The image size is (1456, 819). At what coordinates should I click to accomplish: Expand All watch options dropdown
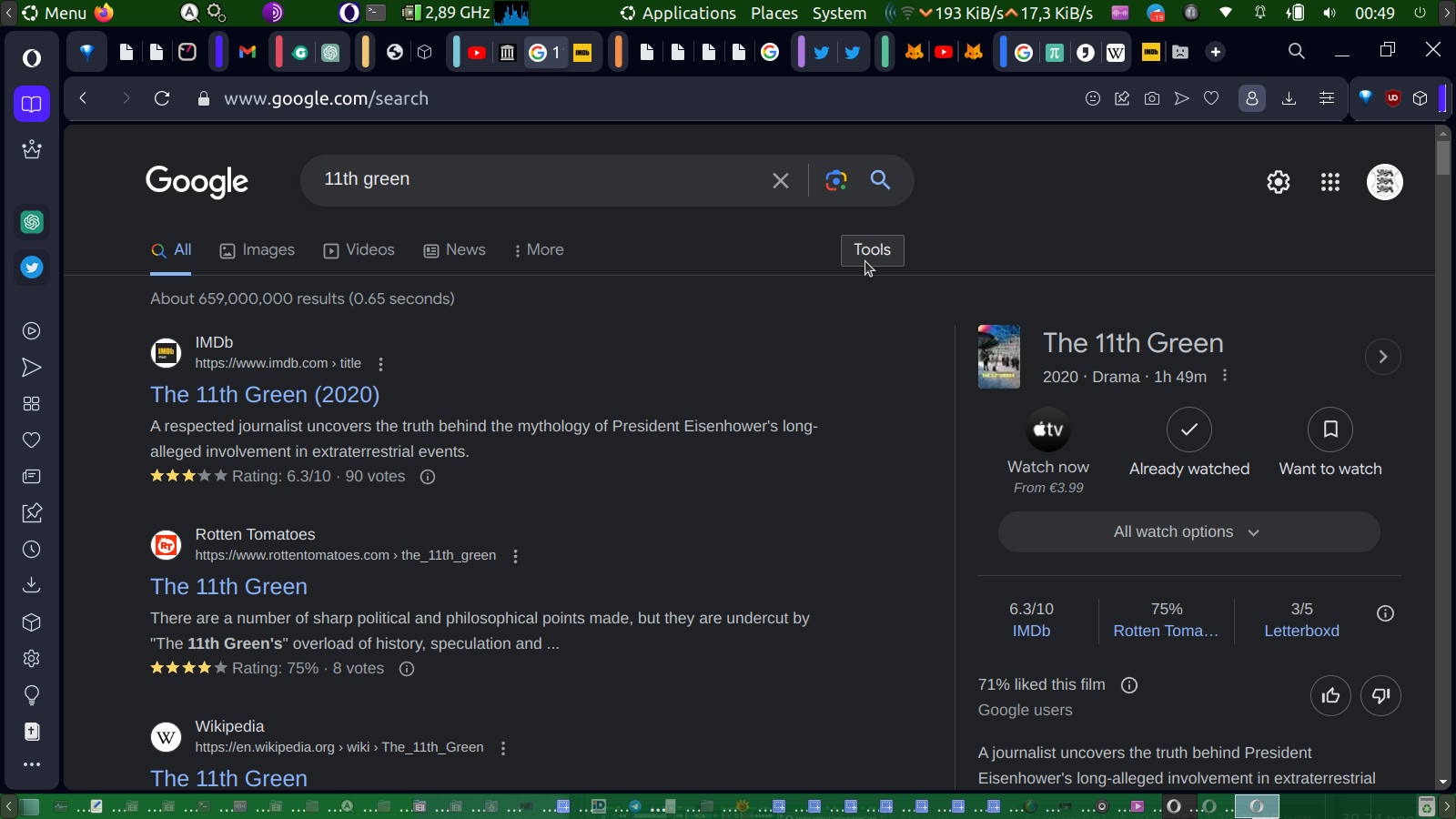1189,531
